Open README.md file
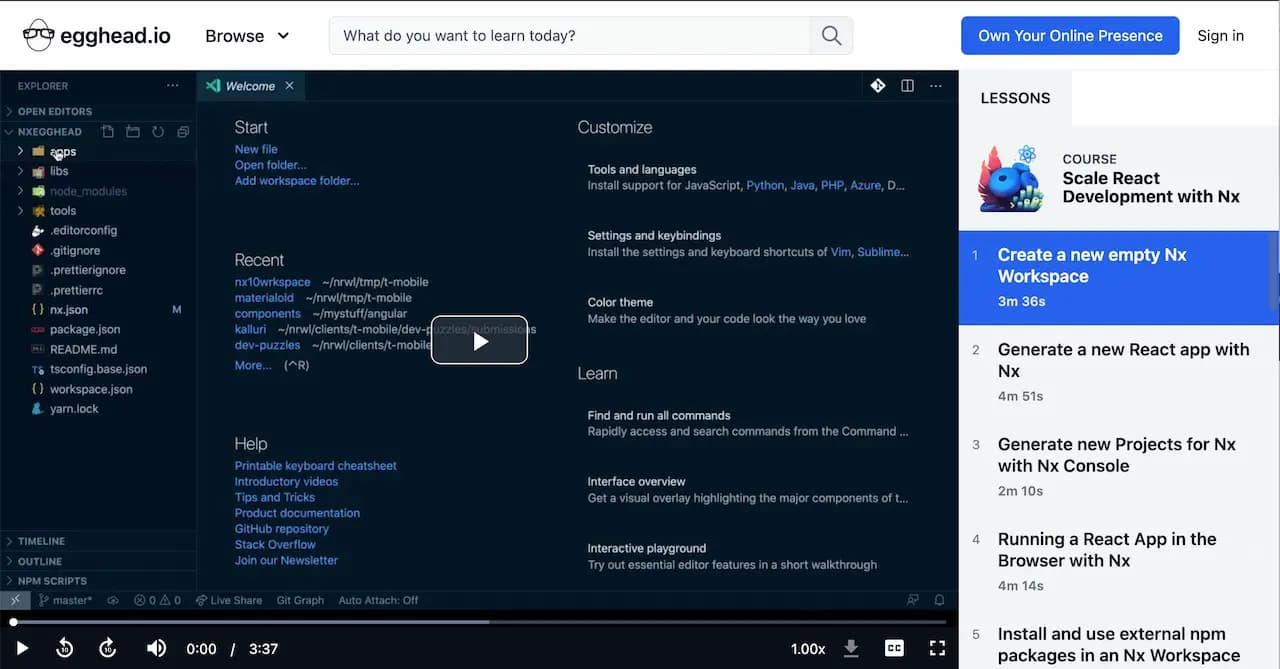 coord(83,349)
